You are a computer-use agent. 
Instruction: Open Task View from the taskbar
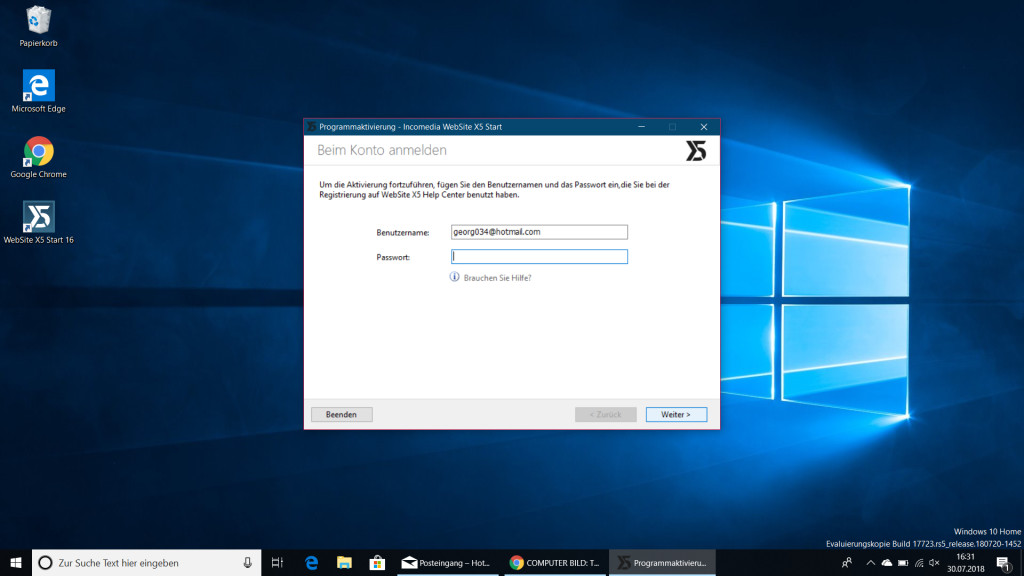(x=278, y=562)
